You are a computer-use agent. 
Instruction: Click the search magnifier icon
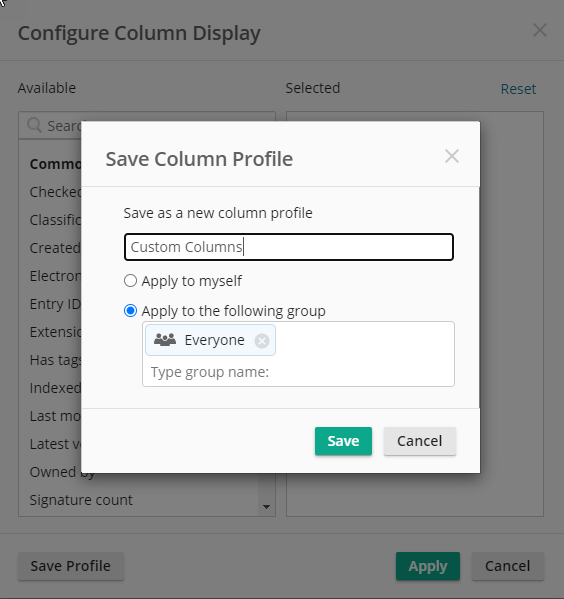[34, 125]
